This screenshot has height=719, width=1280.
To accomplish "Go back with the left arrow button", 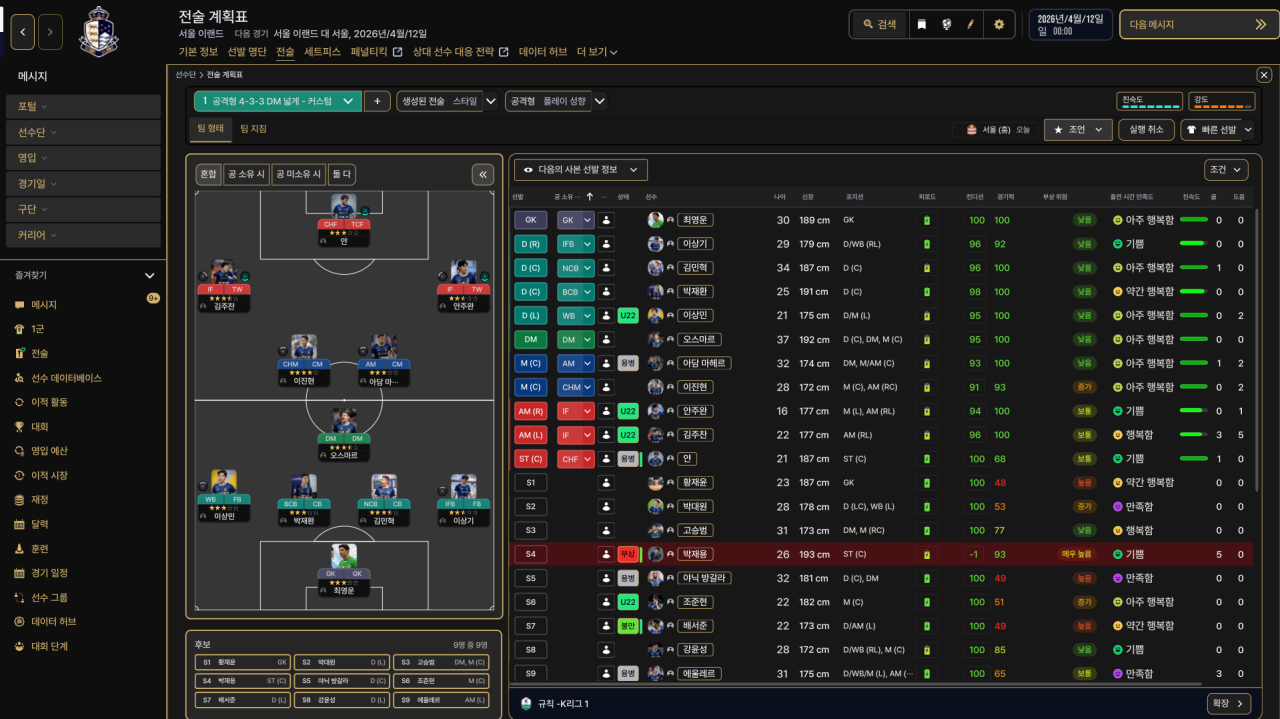I will tap(22, 32).
